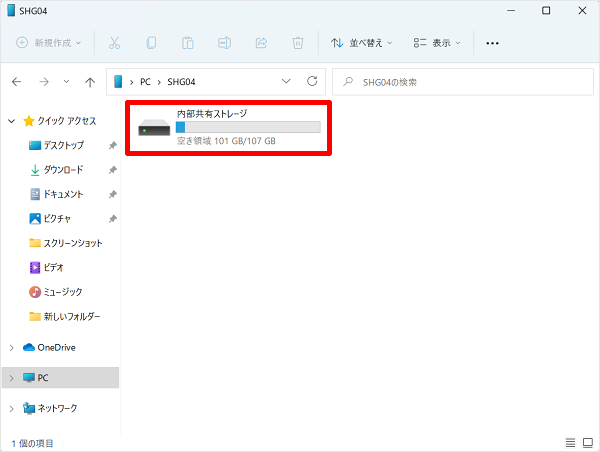Click the Delete trash can icon
This screenshot has height=452, width=600.
pos(297,44)
